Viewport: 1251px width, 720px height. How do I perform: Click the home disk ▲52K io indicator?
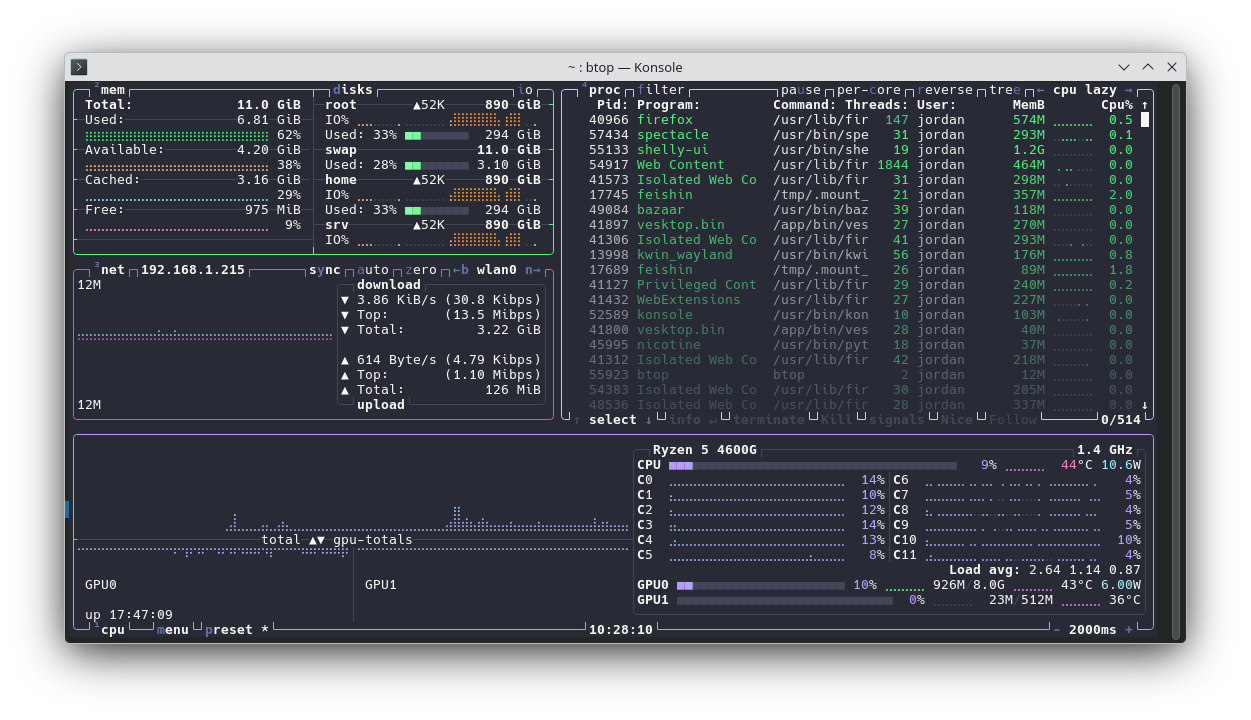[x=429, y=180]
